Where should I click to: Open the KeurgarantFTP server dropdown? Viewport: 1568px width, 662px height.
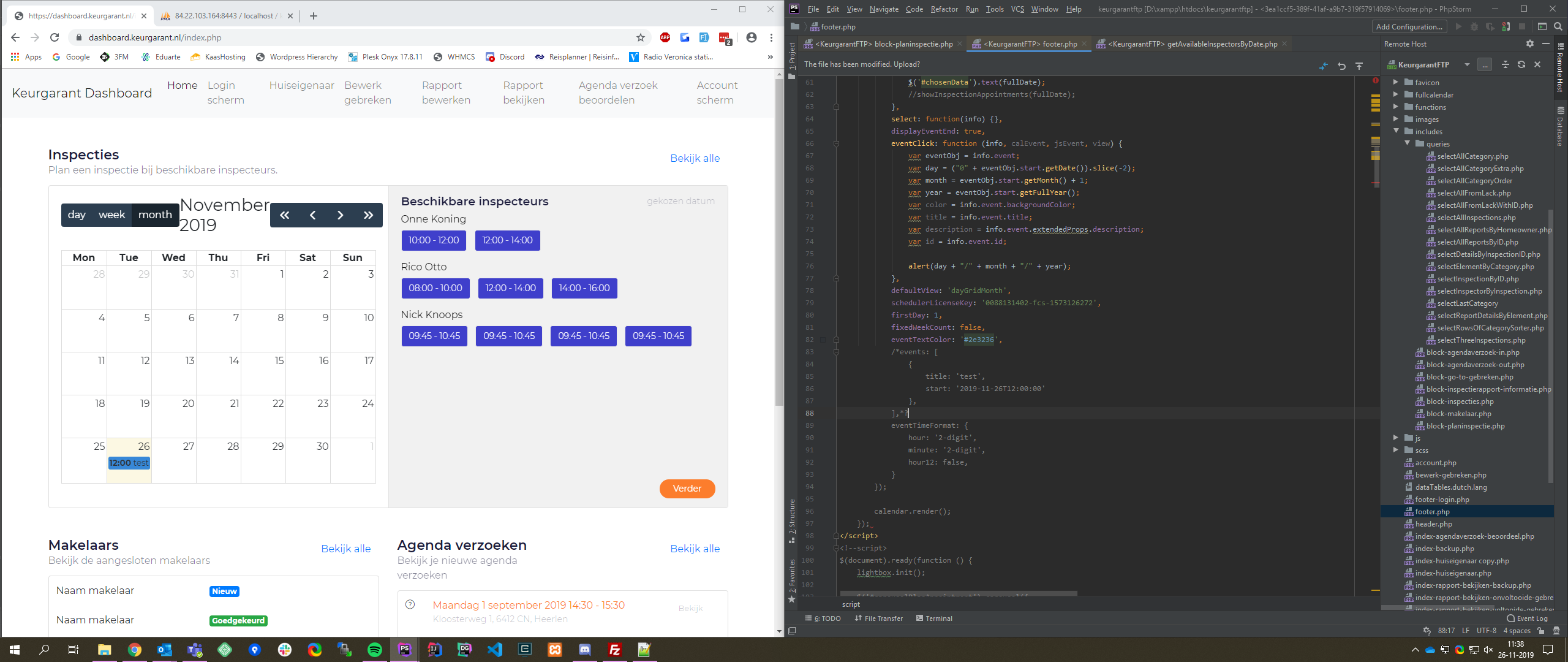(x=1466, y=64)
